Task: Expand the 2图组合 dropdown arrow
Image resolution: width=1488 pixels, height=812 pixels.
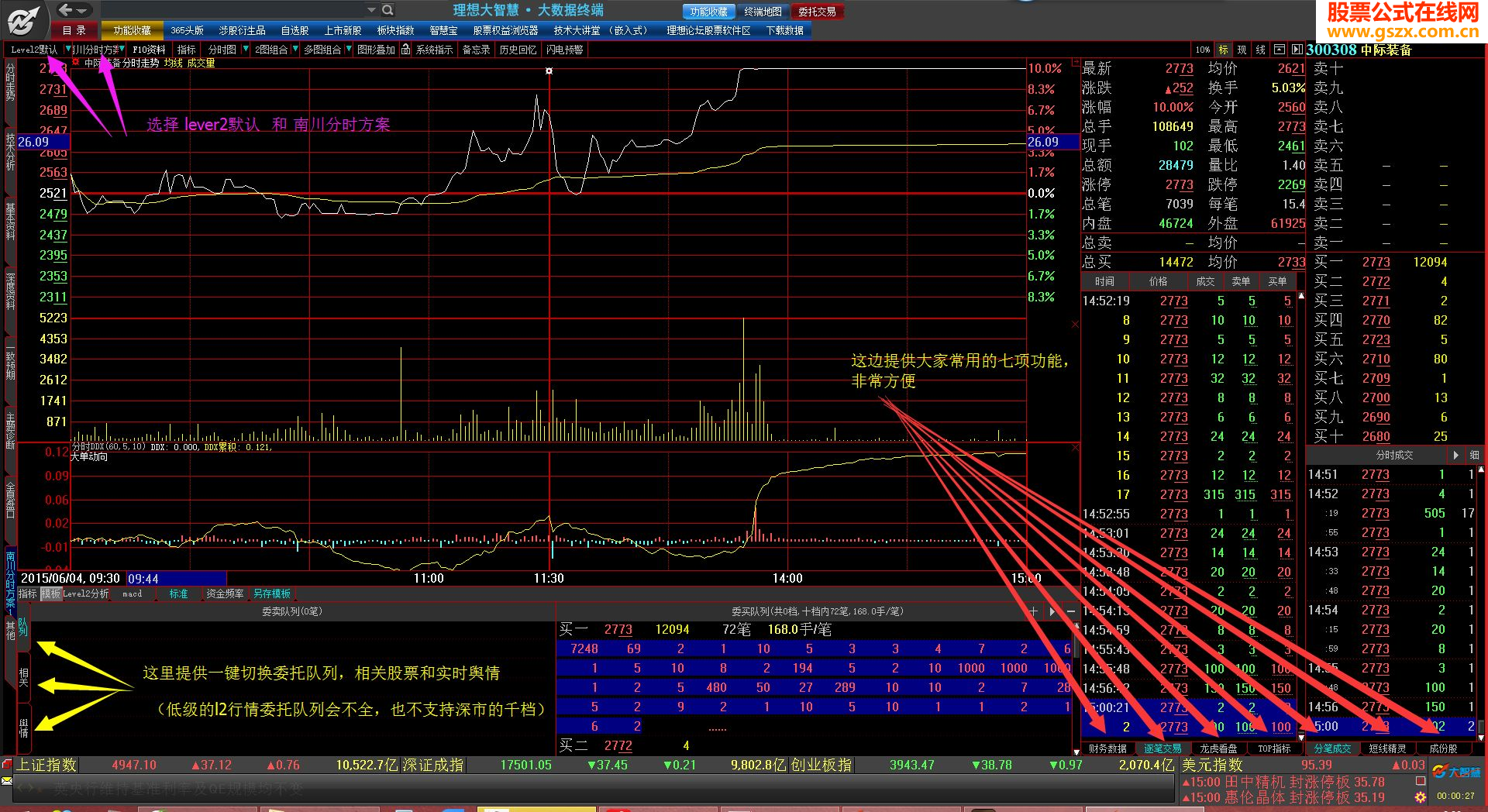Action: coord(294,49)
